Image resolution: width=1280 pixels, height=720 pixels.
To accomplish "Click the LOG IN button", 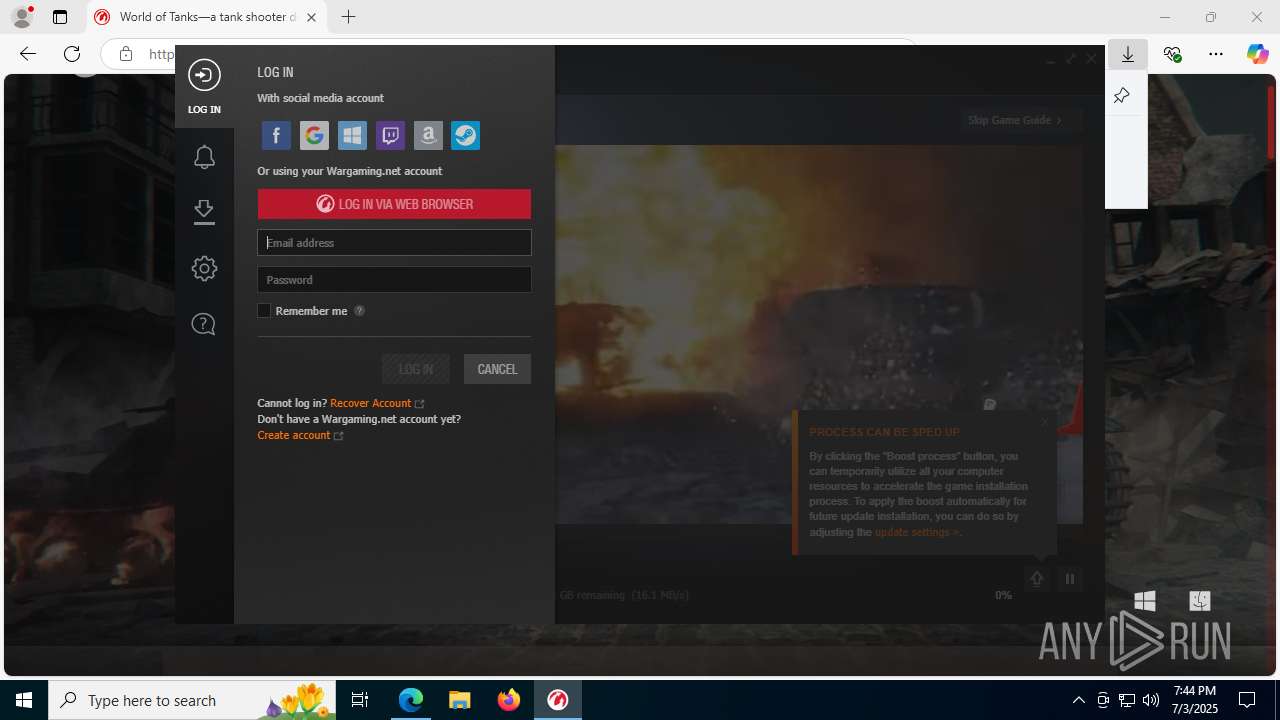I will pos(416,369).
